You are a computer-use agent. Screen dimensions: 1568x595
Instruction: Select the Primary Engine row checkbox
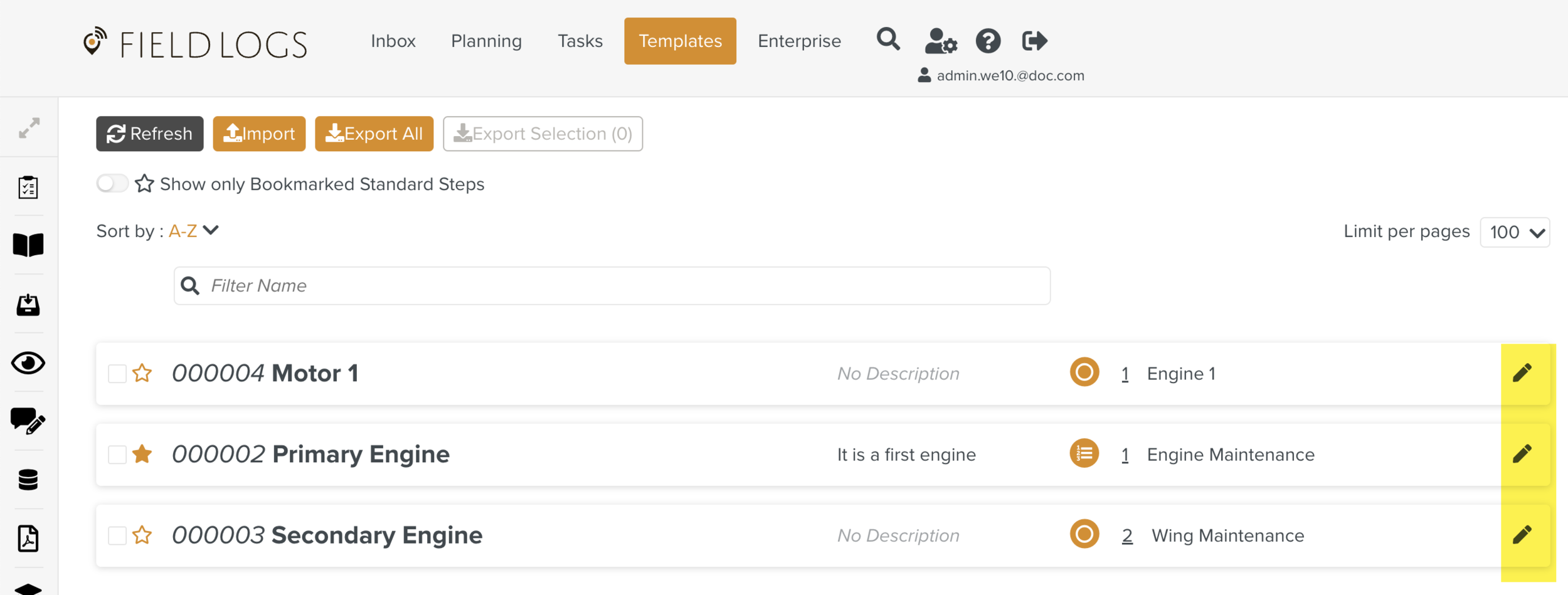tap(117, 455)
